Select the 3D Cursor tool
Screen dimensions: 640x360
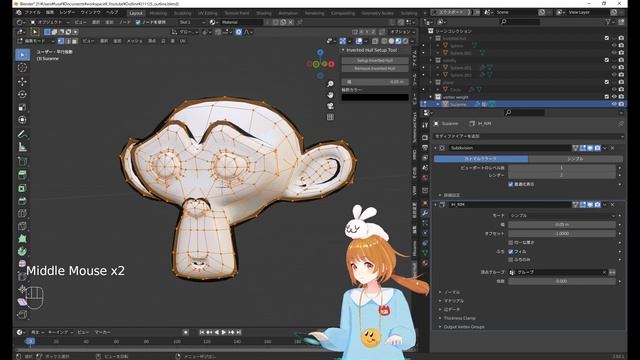22,68
